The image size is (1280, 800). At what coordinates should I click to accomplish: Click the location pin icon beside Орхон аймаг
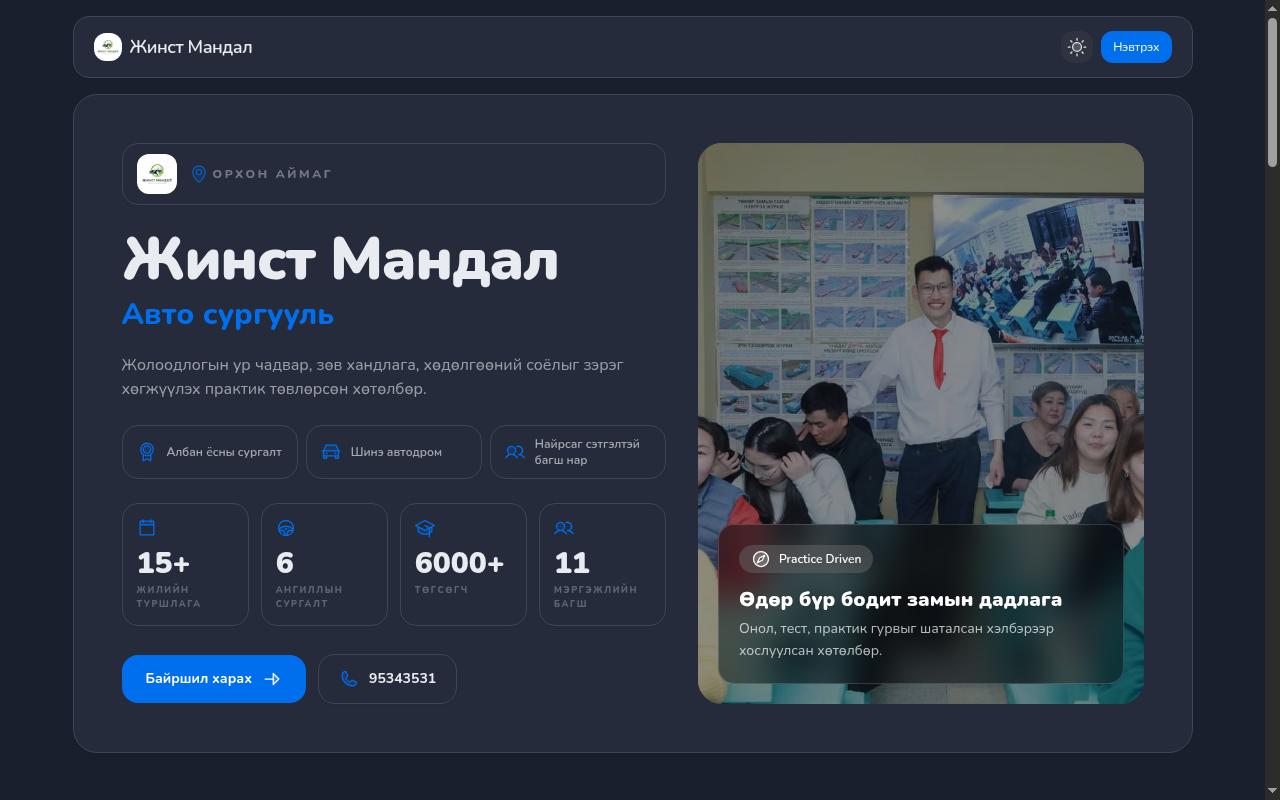(198, 174)
